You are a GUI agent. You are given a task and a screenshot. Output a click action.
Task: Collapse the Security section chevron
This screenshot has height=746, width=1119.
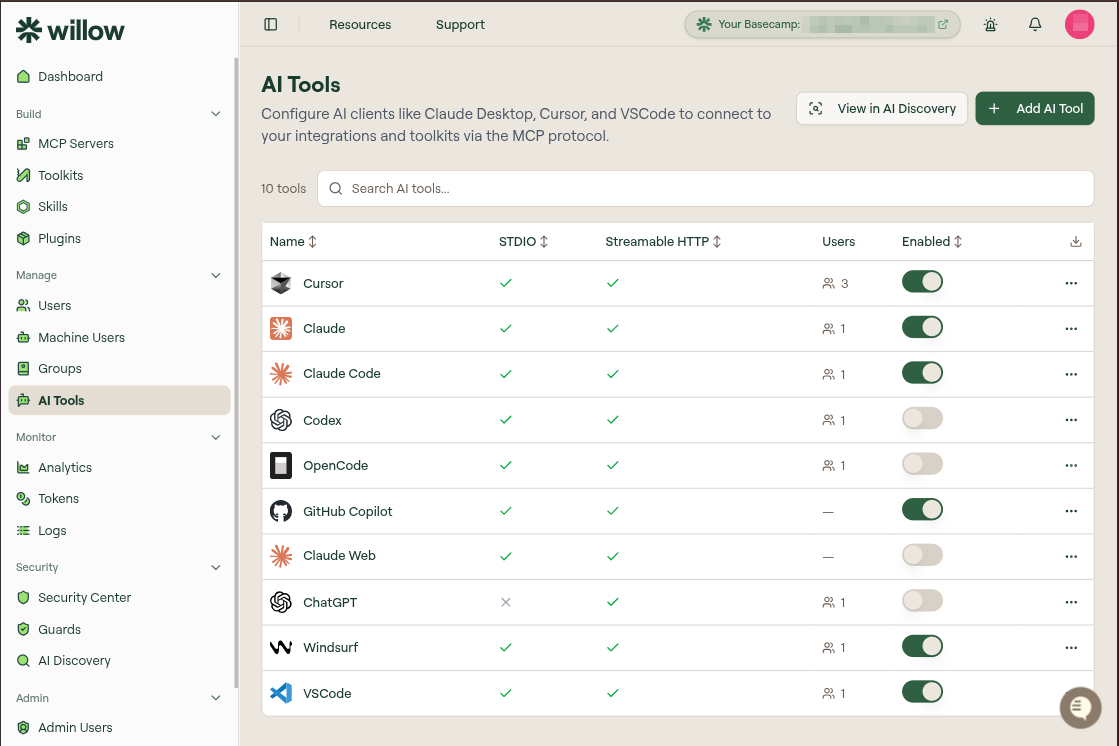(216, 568)
